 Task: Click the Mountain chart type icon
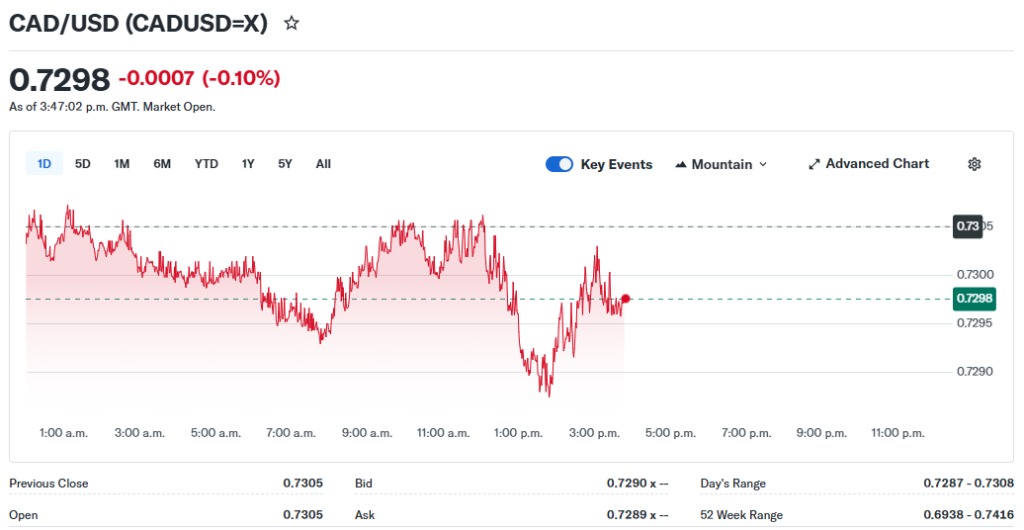[682, 164]
